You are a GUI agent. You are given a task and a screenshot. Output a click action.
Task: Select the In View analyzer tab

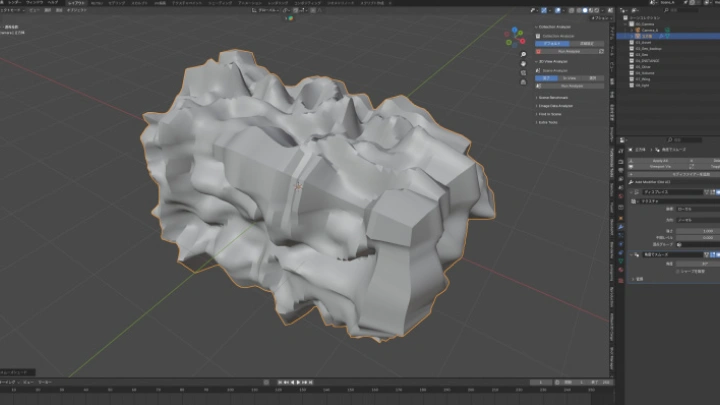point(569,78)
